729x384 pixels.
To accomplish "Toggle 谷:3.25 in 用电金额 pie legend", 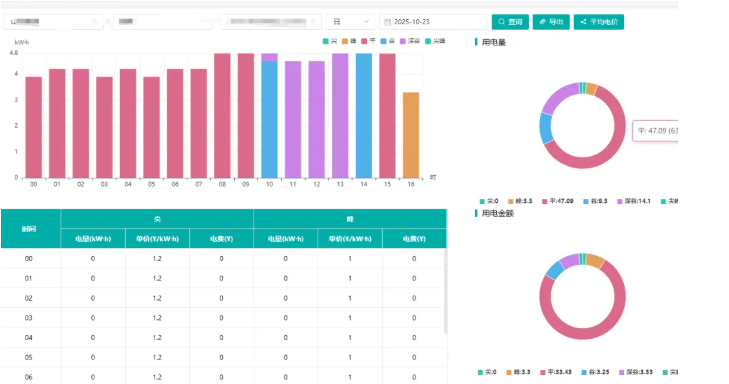I will click(595, 372).
